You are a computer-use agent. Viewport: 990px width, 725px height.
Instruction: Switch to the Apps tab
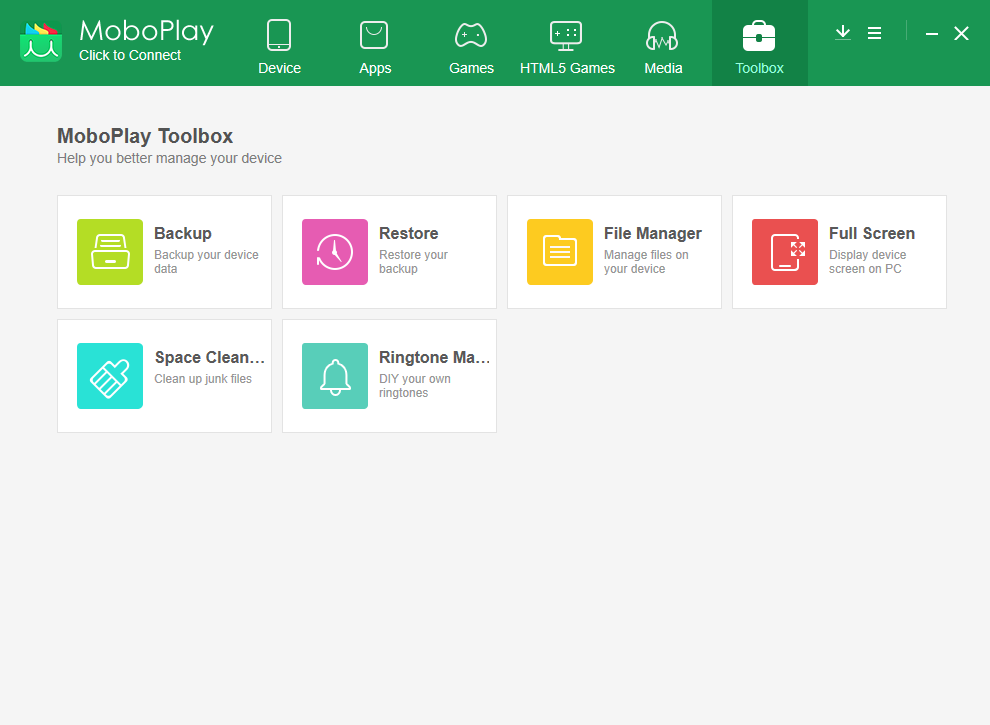[375, 45]
